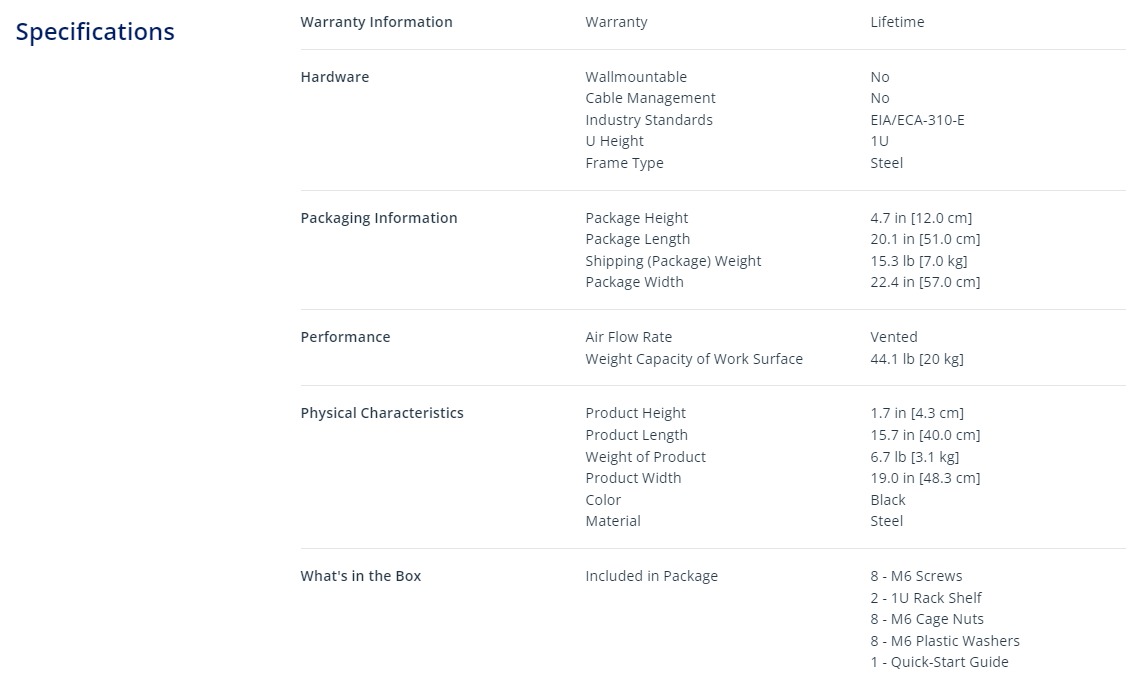Screen dimensions: 1133x679
Task: Click the EIA/ECA-310-E industry standard value
Action: [917, 120]
